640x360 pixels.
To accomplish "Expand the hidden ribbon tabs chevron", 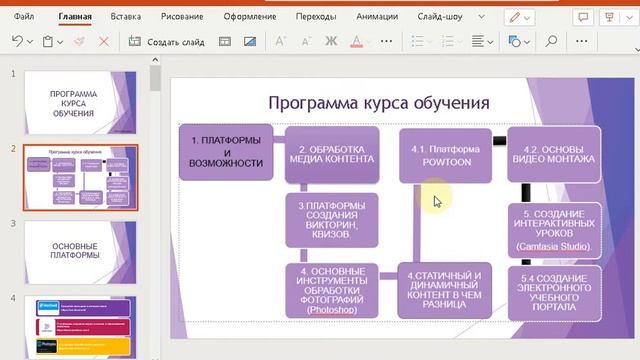I will tap(482, 17).
